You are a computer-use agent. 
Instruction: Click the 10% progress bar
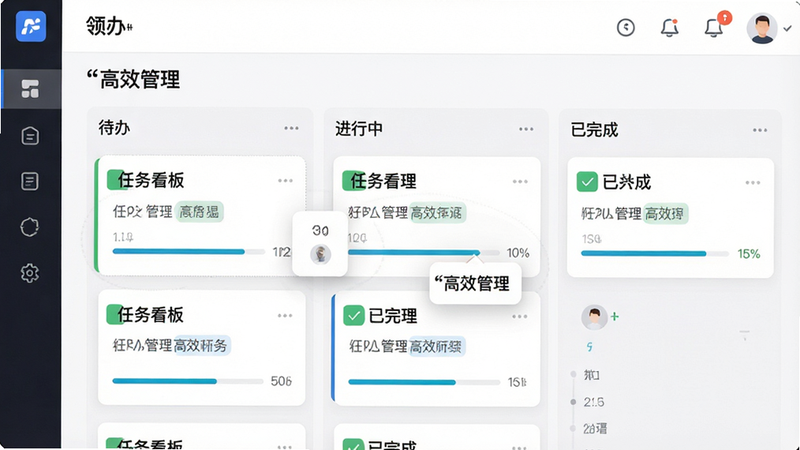[423, 253]
